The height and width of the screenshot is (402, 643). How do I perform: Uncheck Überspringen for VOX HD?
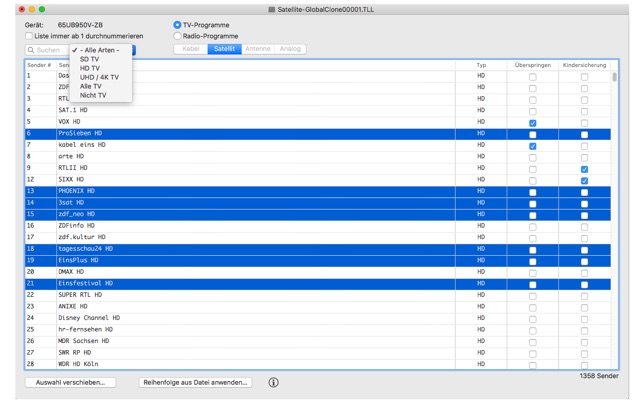[x=533, y=123]
